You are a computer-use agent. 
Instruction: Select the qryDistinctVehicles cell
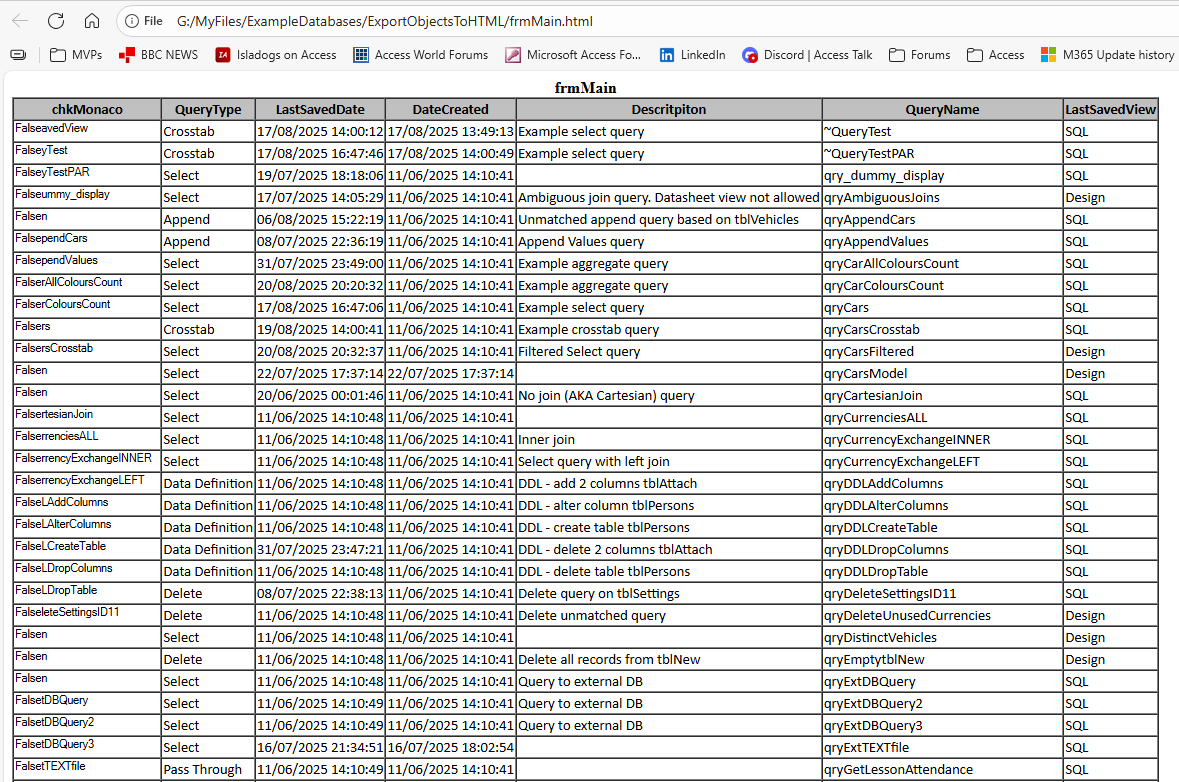942,638
